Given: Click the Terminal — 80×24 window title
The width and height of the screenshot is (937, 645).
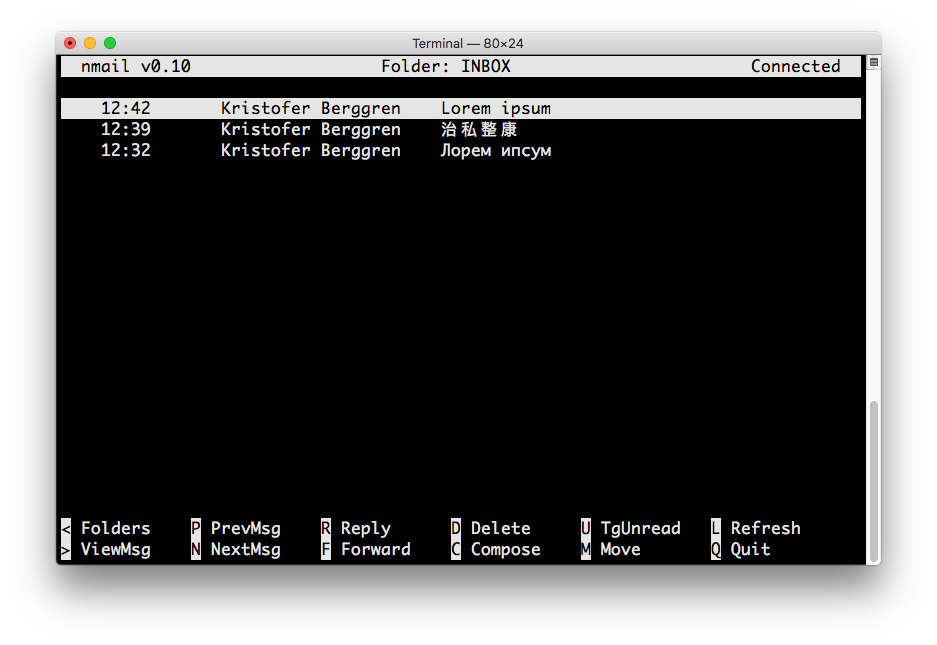Looking at the screenshot, I should [x=468, y=43].
